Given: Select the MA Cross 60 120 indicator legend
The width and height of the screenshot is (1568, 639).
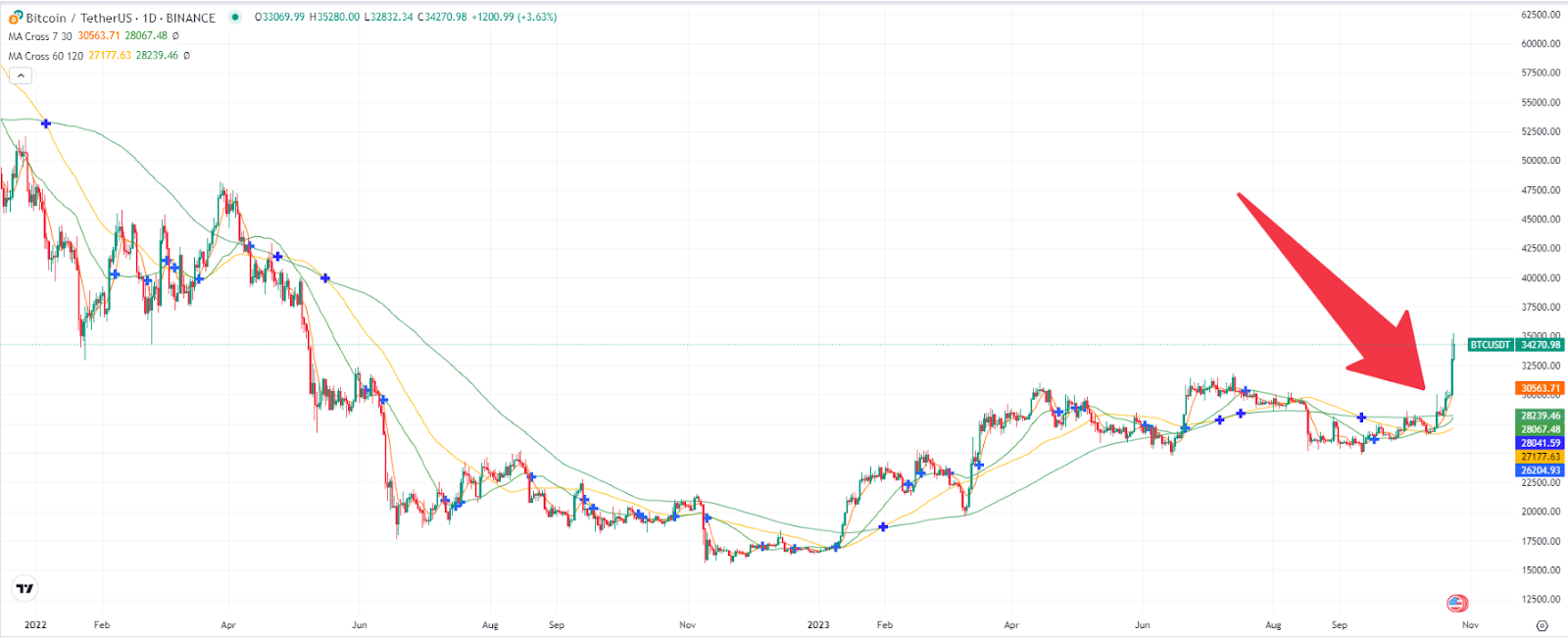Looking at the screenshot, I should [46, 56].
